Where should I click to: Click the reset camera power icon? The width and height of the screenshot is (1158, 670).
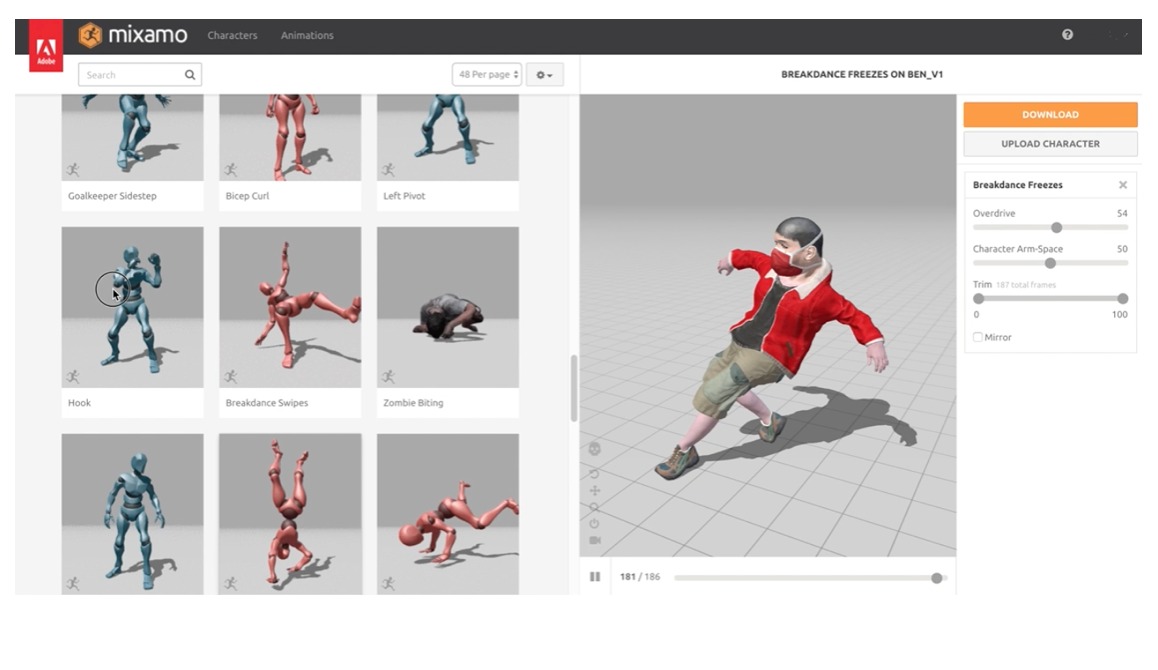(595, 523)
